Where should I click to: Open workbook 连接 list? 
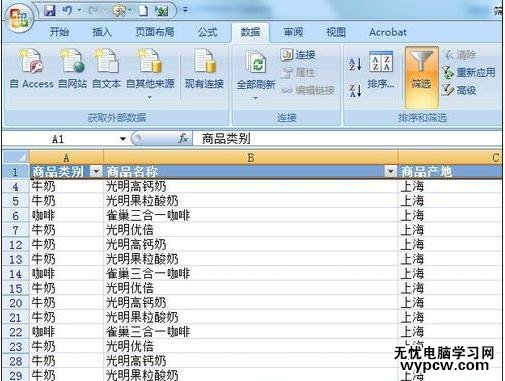298,55
